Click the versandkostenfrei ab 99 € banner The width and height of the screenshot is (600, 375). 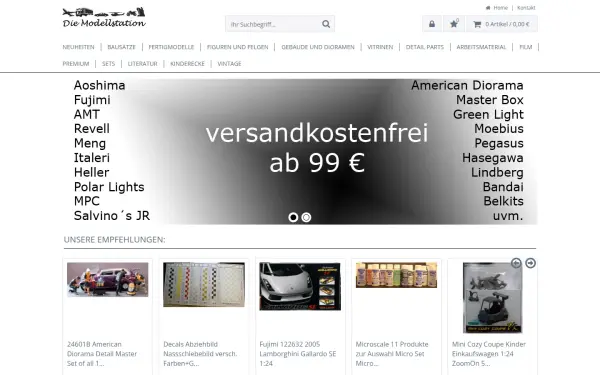pyautogui.click(x=300, y=152)
